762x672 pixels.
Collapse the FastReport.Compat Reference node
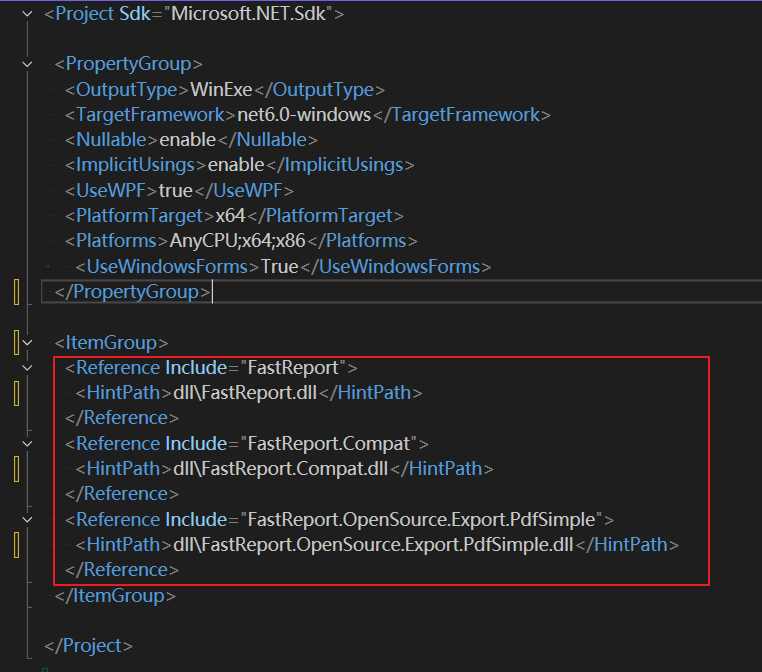point(28,444)
